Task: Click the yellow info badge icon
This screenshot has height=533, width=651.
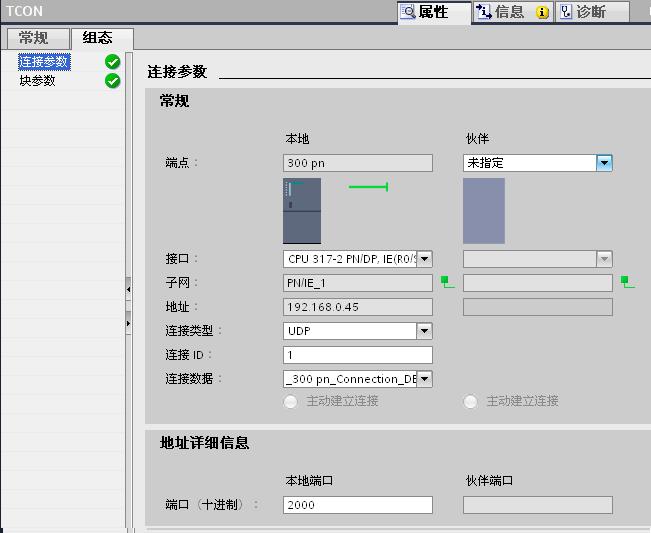Action: (x=542, y=12)
